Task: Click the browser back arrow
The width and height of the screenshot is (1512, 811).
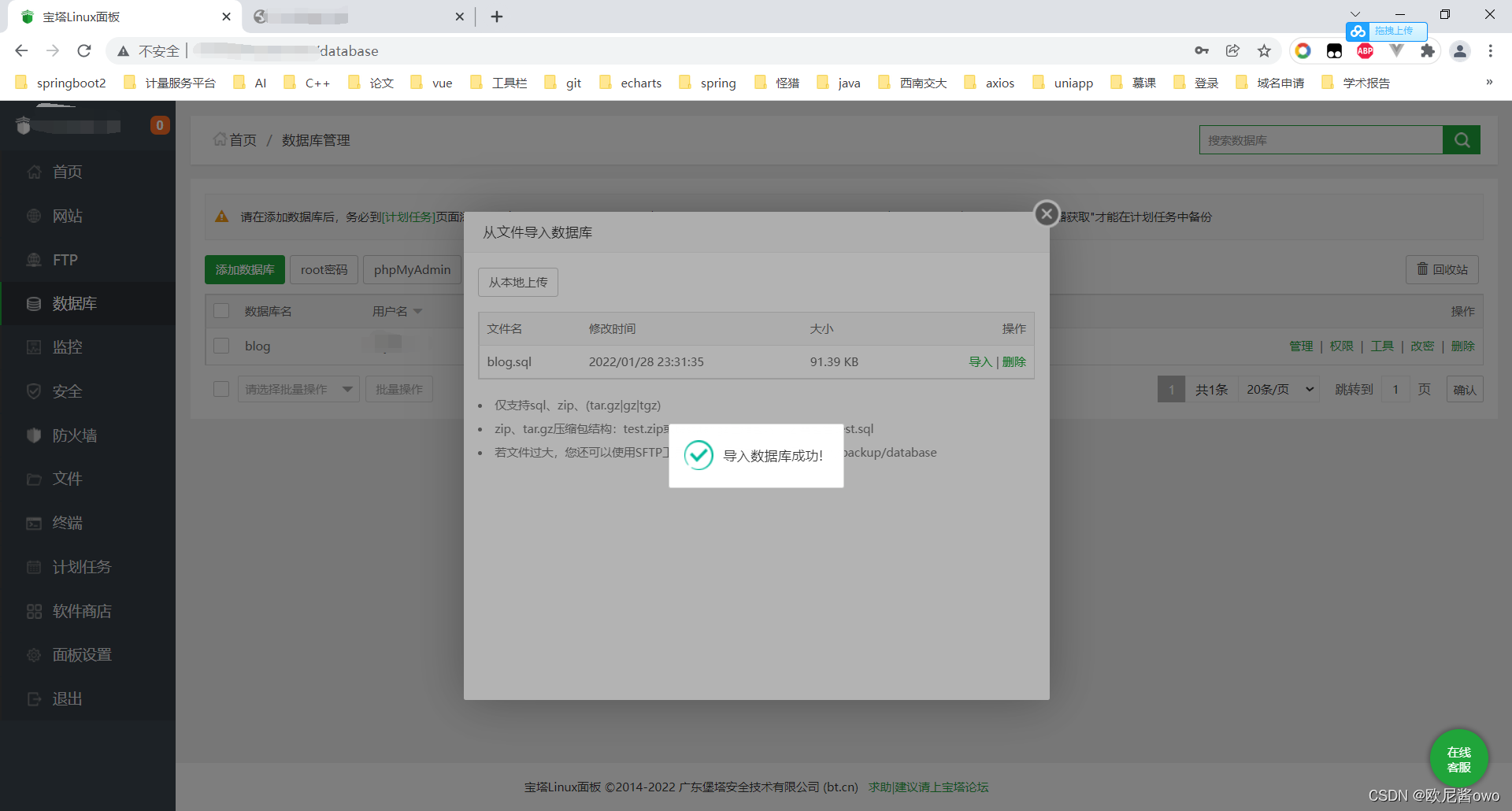Action: (x=21, y=51)
